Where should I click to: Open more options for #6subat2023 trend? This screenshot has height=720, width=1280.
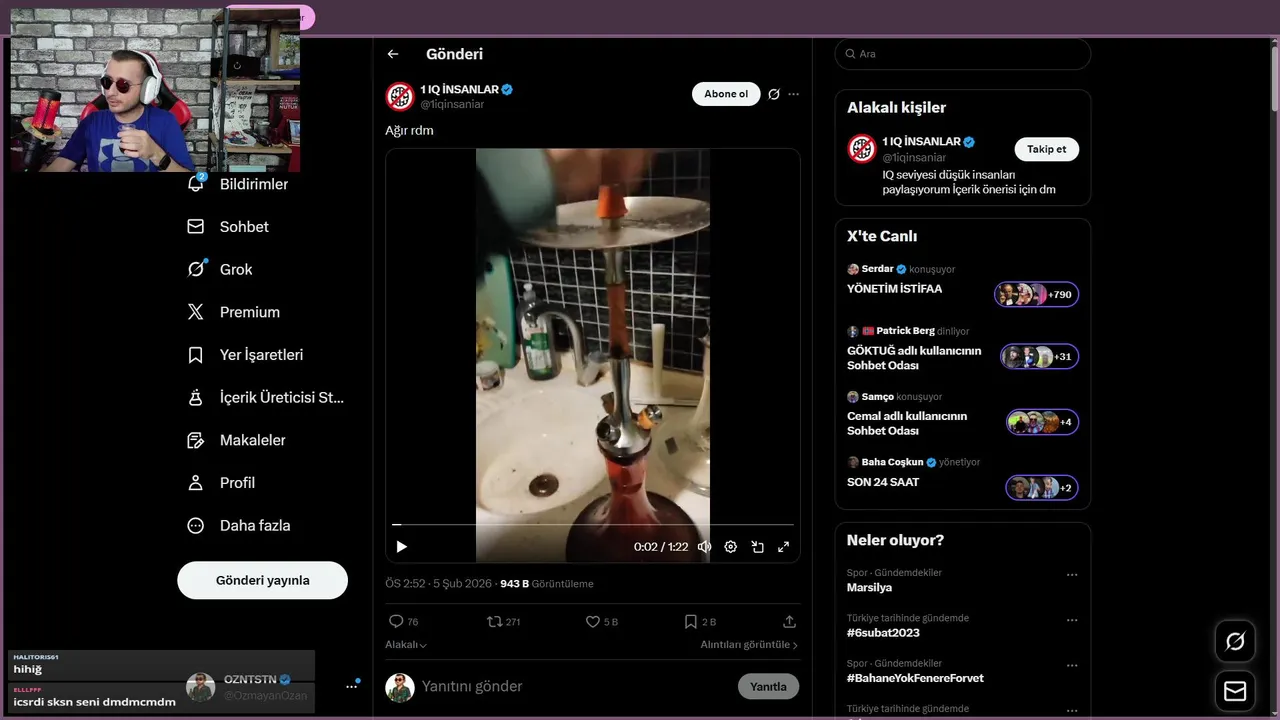coord(1072,620)
